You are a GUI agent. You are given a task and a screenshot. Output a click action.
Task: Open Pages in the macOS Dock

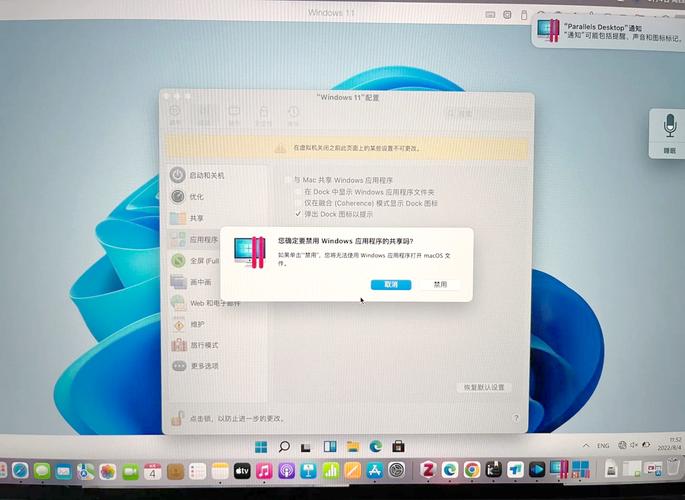[353, 471]
